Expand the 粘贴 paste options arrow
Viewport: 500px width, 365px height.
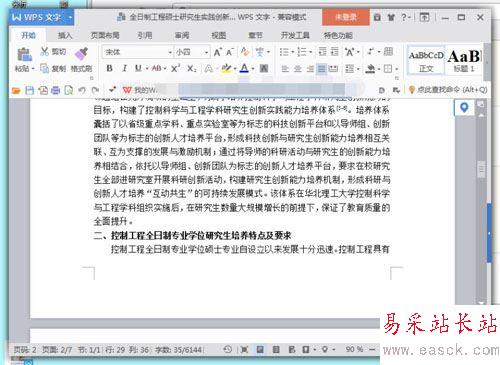point(33,69)
